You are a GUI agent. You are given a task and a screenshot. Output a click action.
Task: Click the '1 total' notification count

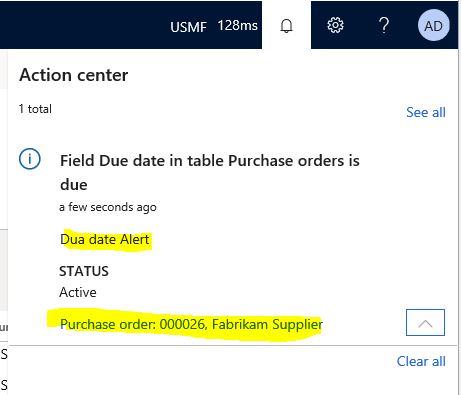pyautogui.click(x=35, y=109)
